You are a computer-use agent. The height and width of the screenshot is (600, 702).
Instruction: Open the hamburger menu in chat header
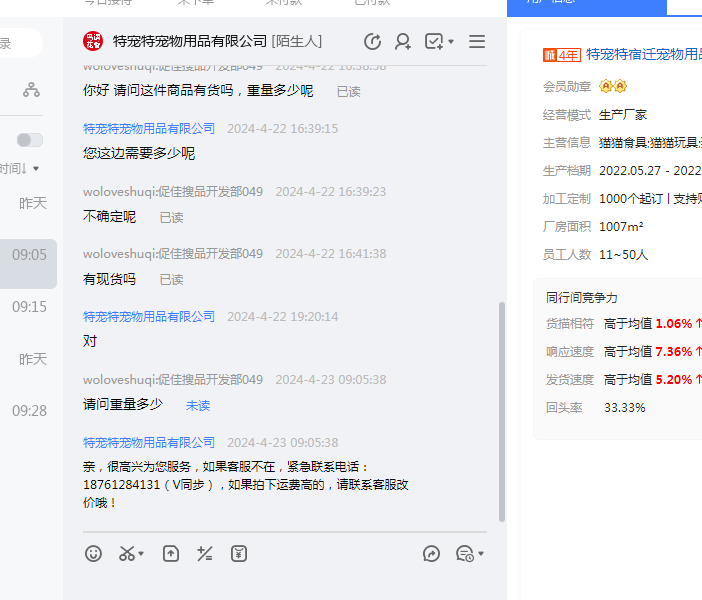[x=477, y=41]
